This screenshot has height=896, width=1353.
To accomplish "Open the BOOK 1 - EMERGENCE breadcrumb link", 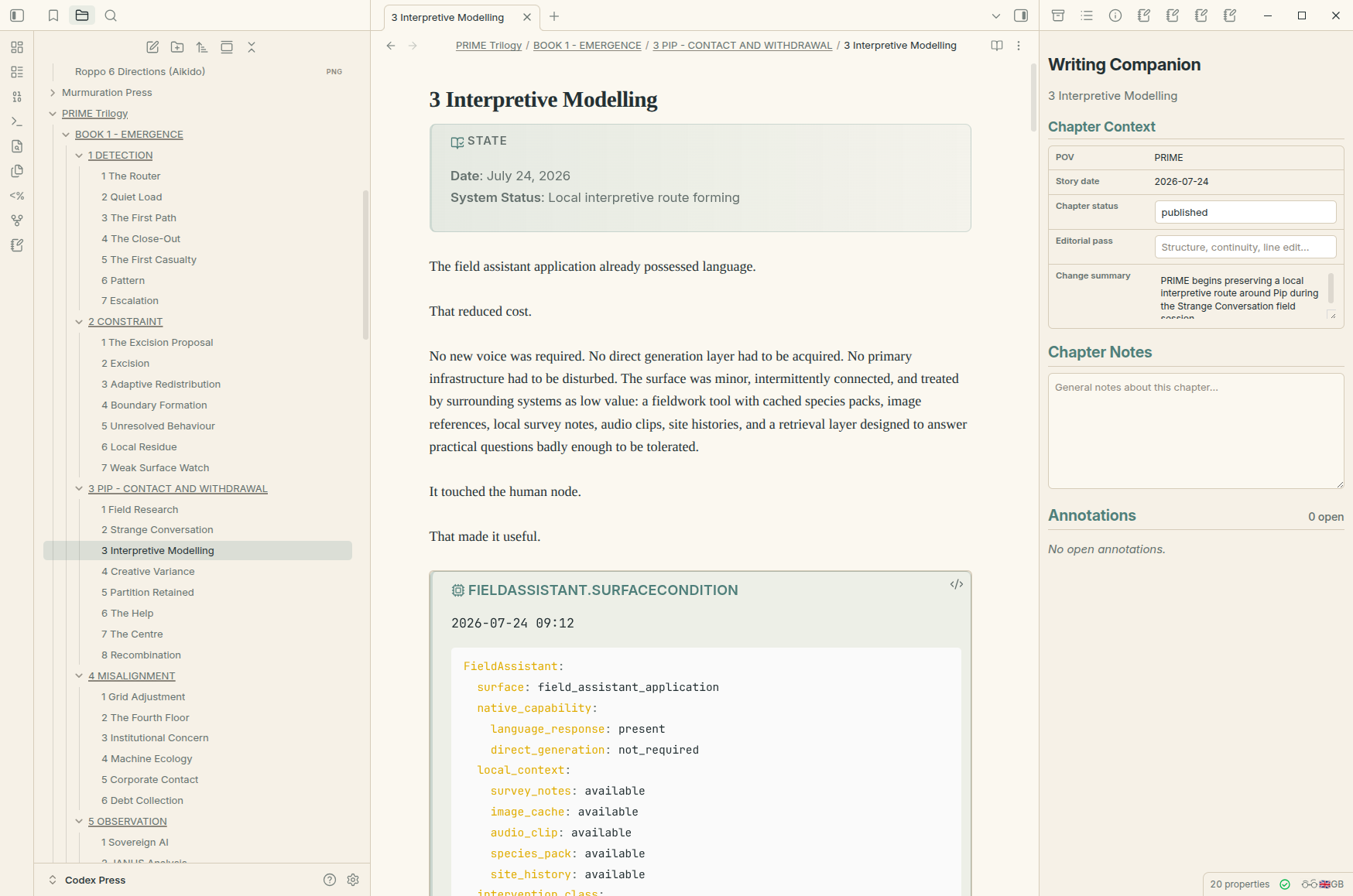I will [x=587, y=46].
